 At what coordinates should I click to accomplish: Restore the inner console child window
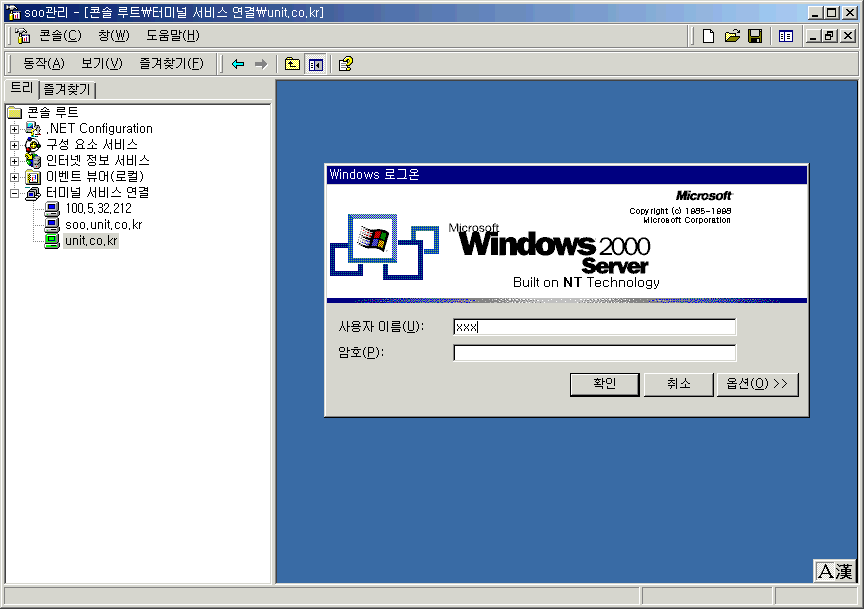(830, 36)
